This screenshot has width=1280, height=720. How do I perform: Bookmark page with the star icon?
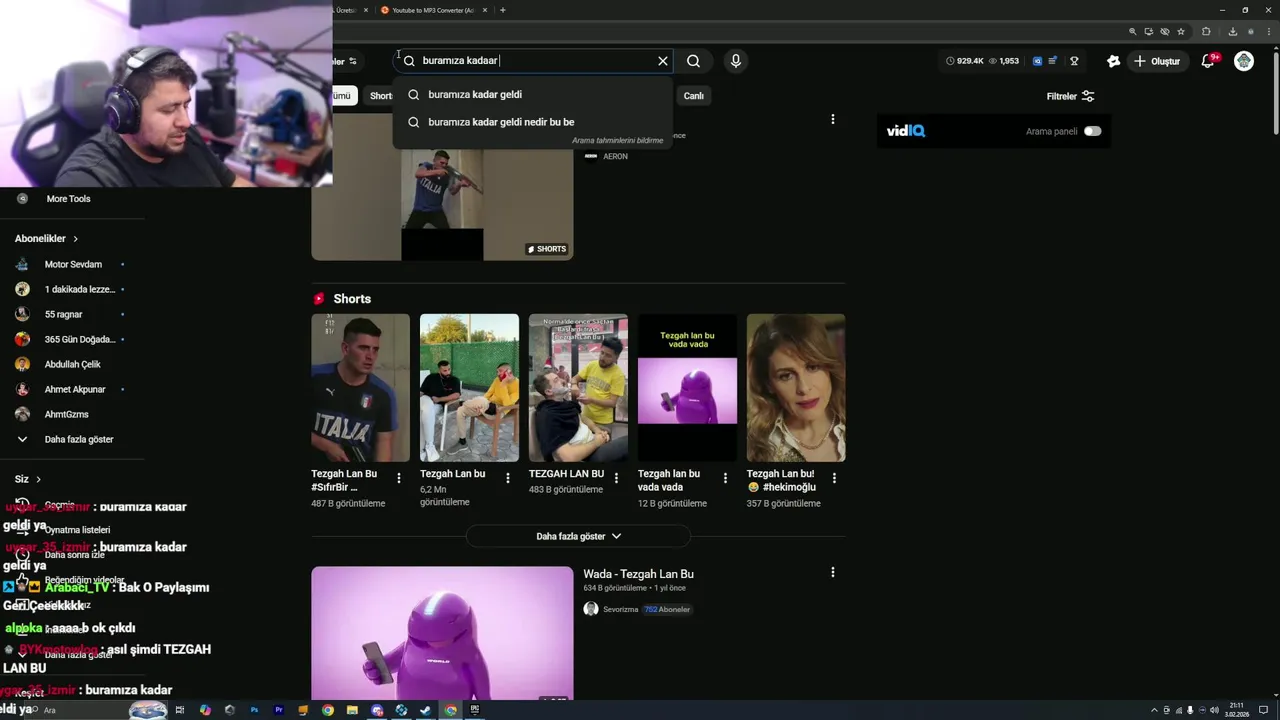[x=1181, y=32]
